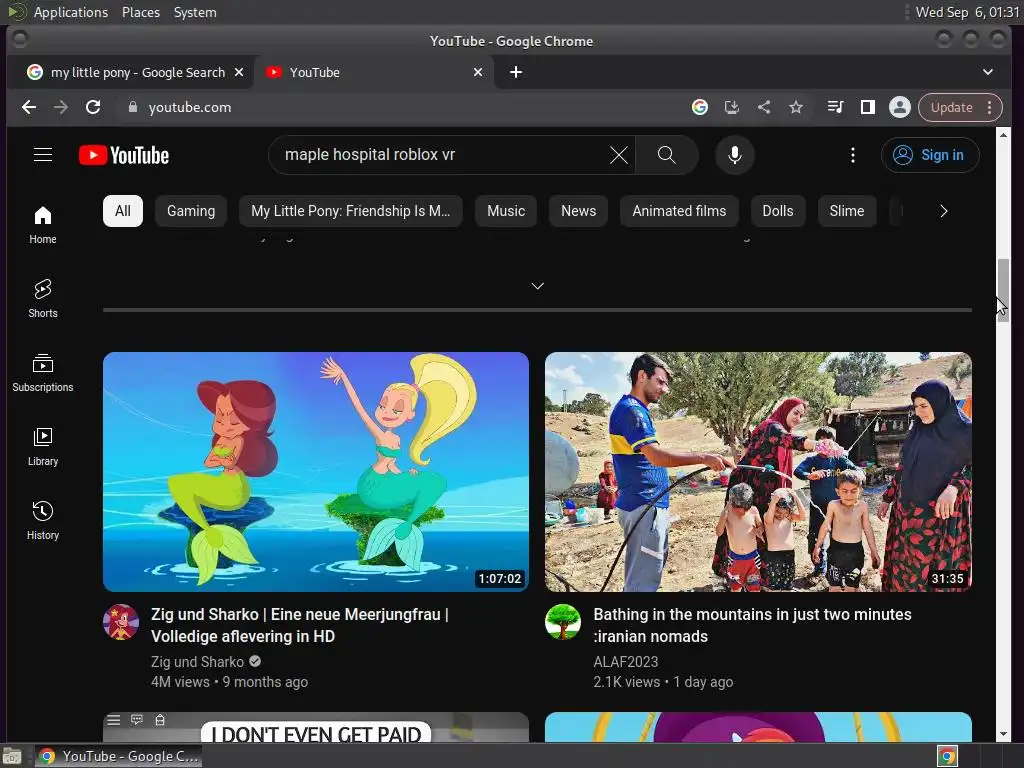Click the install app icon in the address bar
The height and width of the screenshot is (768, 1024).
731,107
